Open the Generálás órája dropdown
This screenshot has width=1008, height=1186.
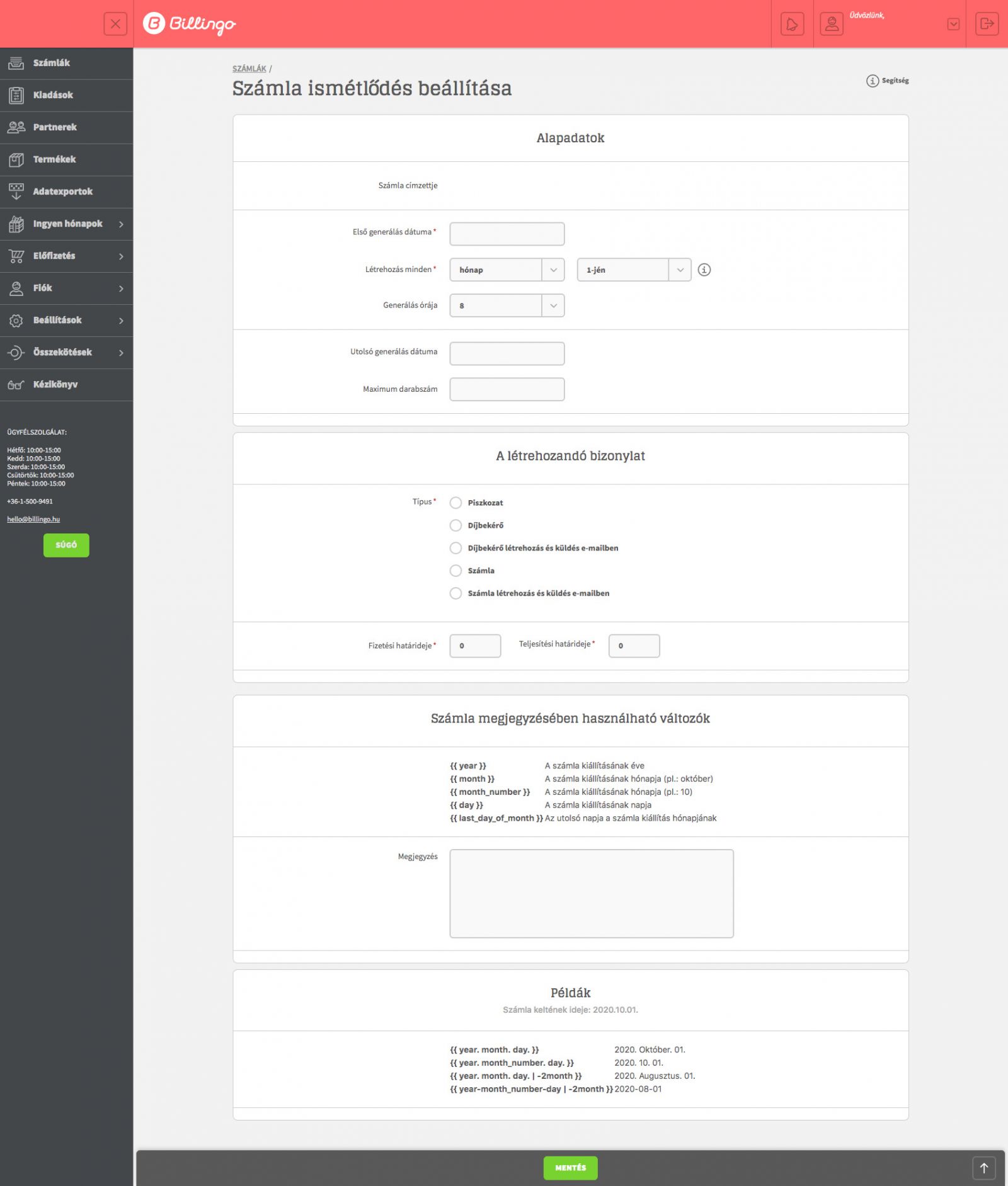tap(507, 305)
